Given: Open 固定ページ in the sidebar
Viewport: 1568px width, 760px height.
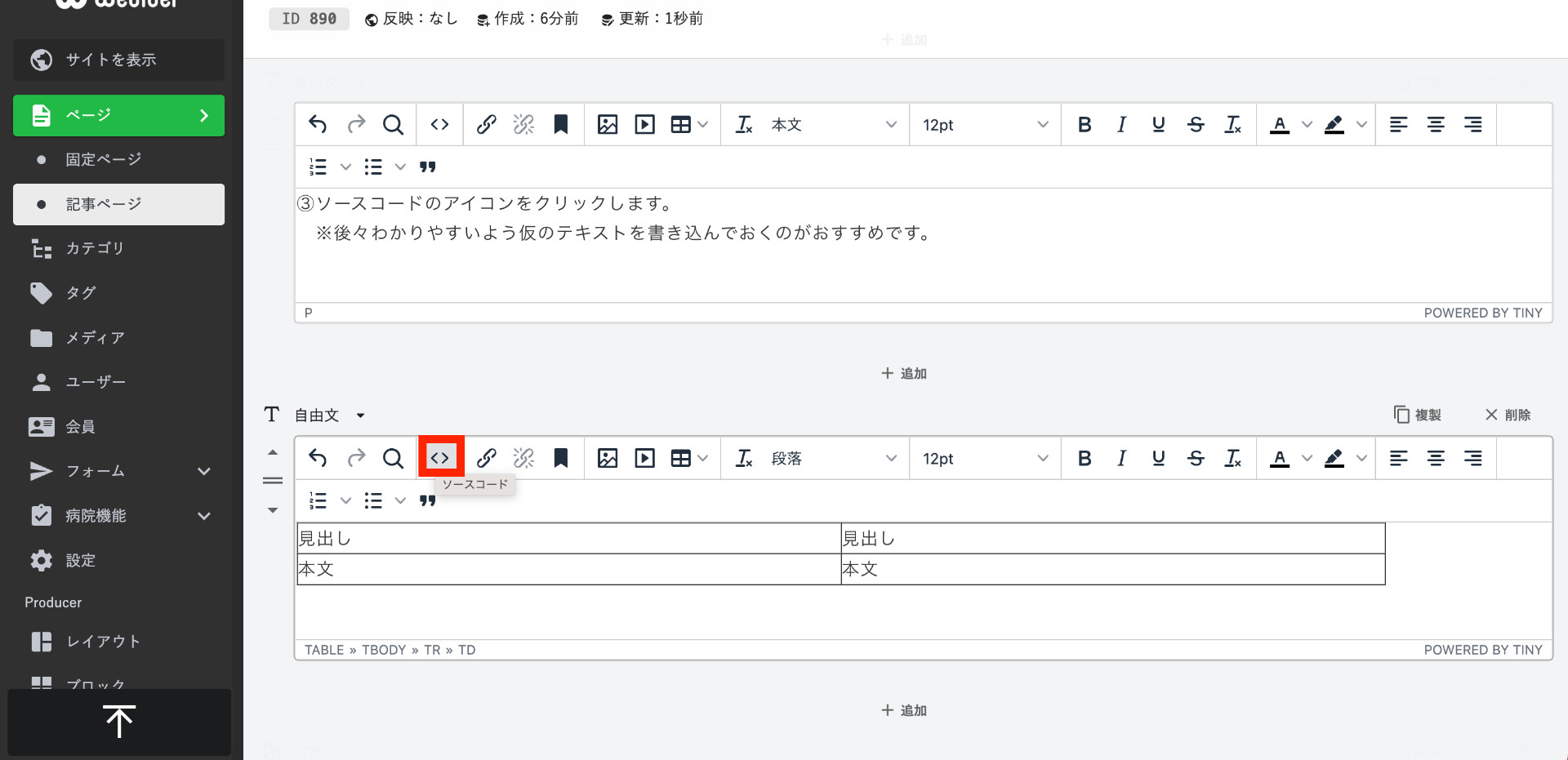Looking at the screenshot, I should 104,159.
